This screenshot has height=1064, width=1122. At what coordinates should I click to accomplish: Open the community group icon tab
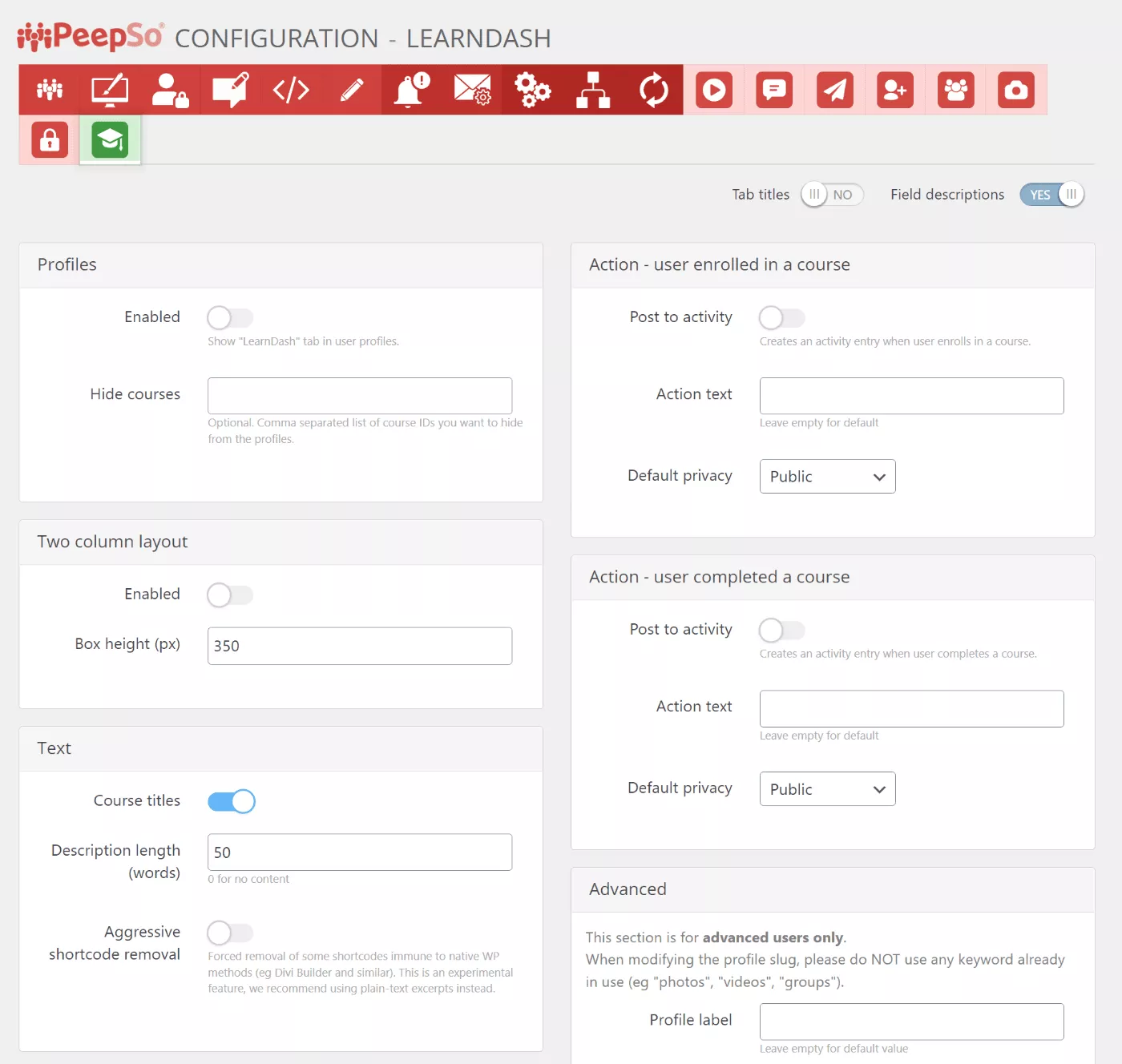click(x=50, y=90)
